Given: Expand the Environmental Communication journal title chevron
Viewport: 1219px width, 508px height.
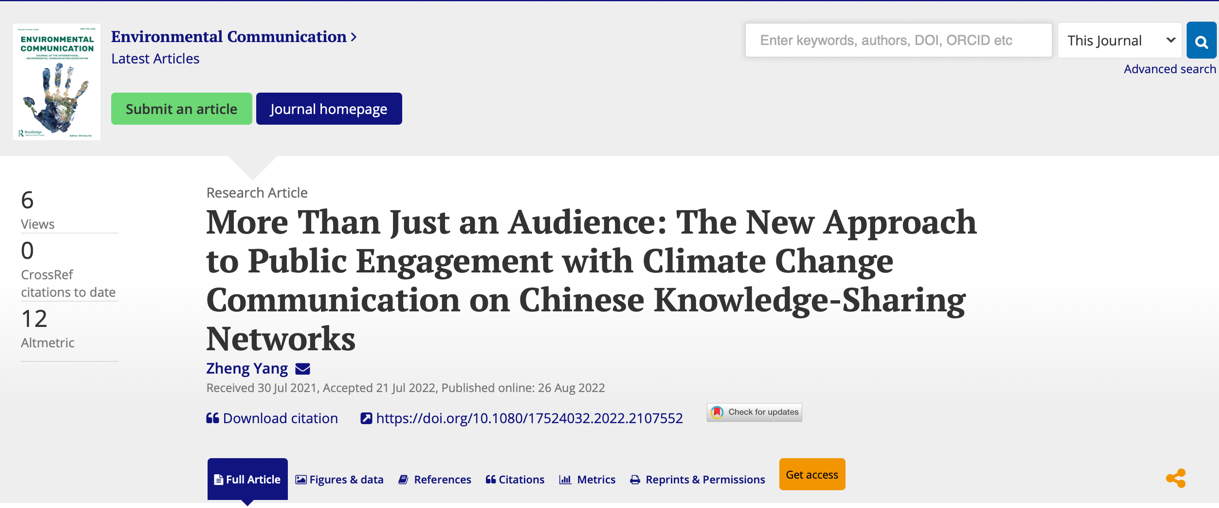Looking at the screenshot, I should point(354,37).
